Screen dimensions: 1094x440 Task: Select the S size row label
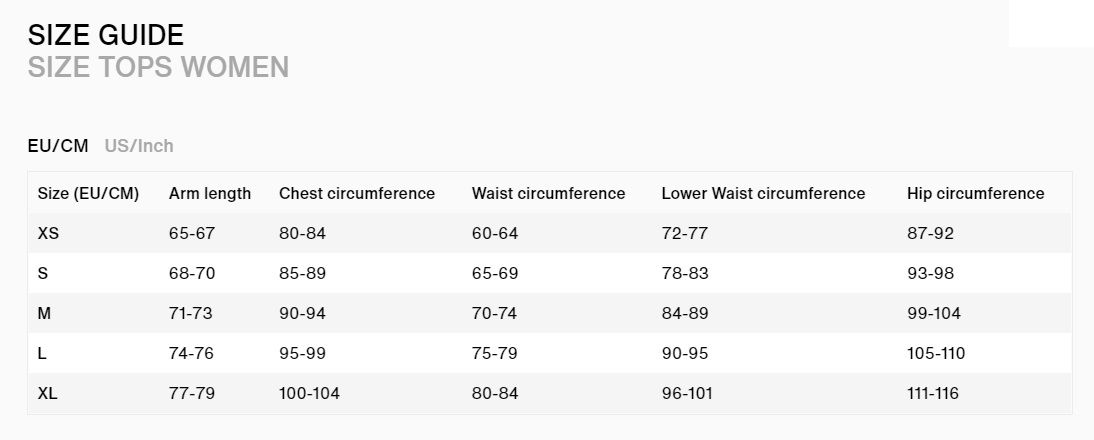(43, 273)
